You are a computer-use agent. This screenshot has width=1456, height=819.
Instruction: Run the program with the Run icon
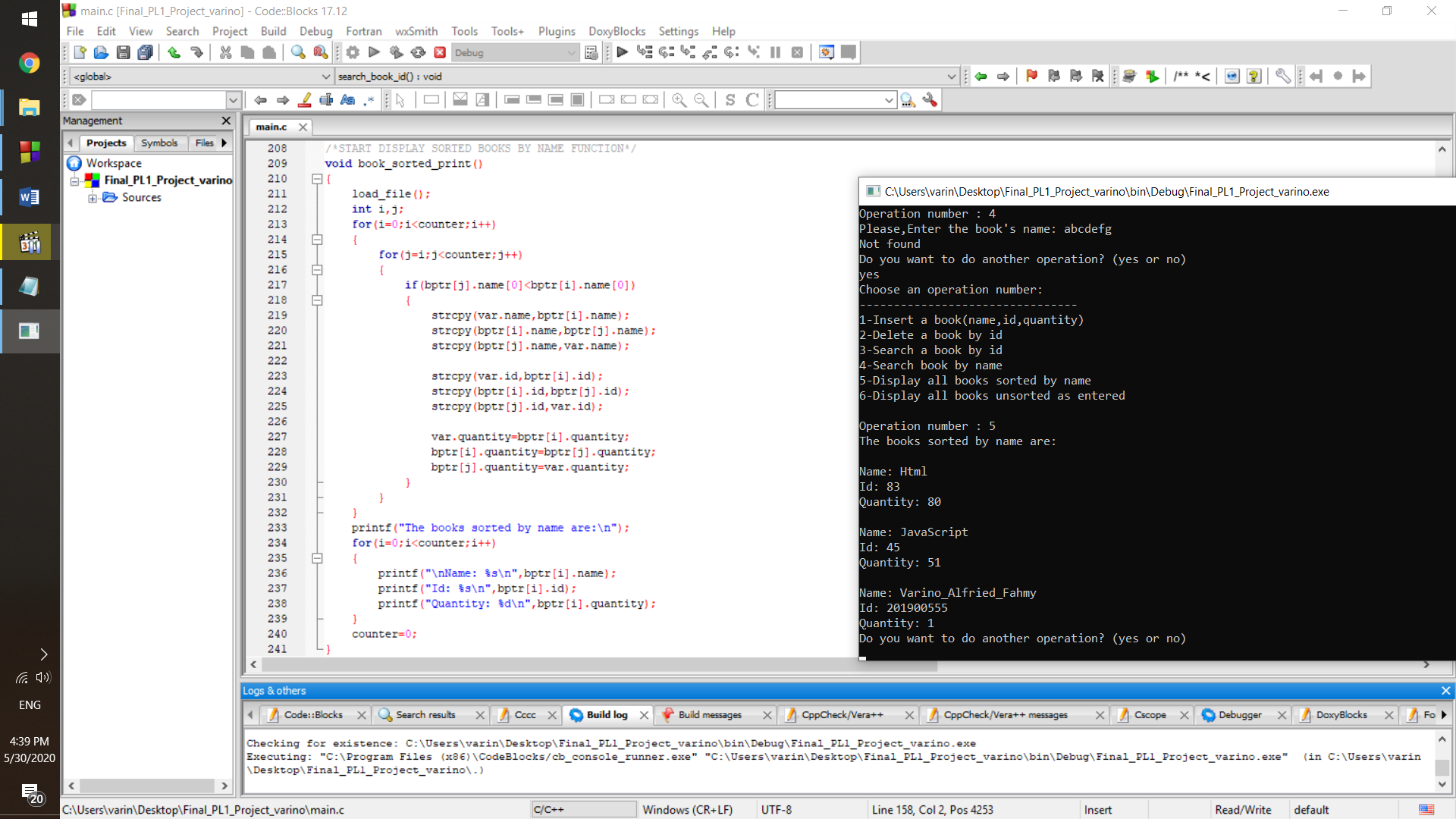tap(374, 52)
